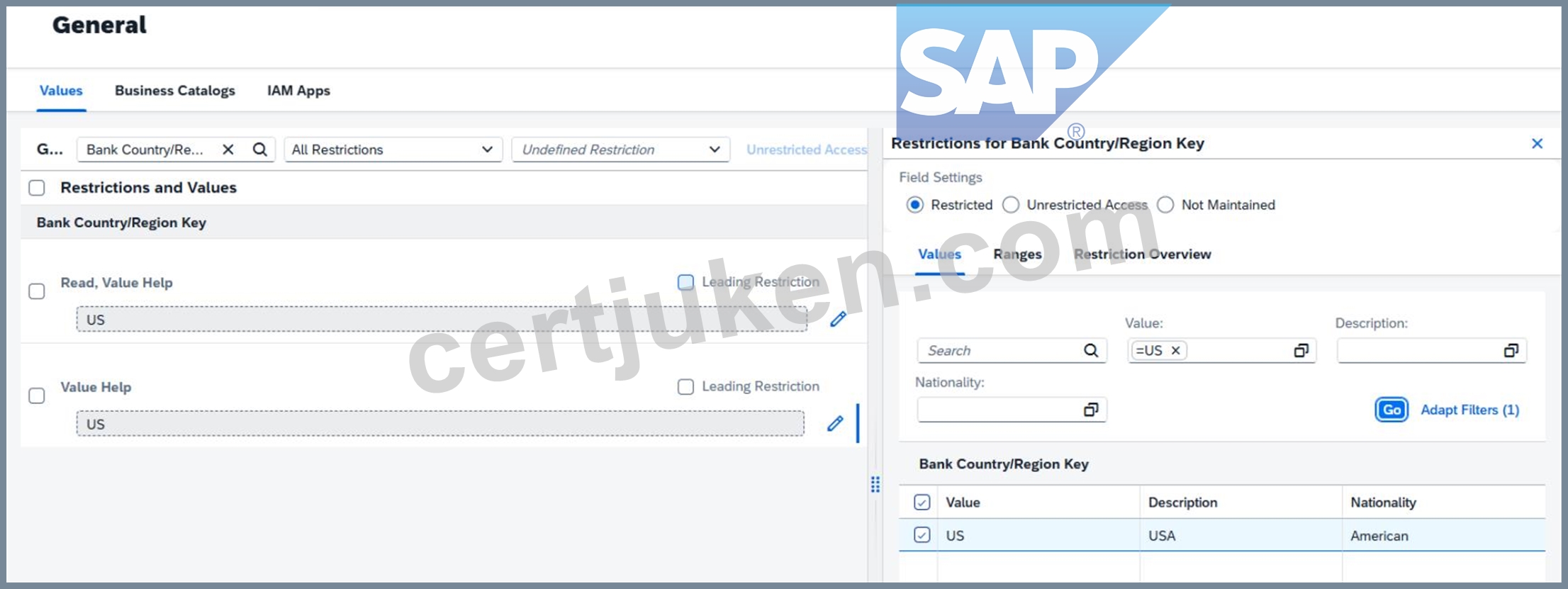Image resolution: width=1568 pixels, height=589 pixels.
Task: Open value help for the Nationality filter
Action: pos(1091,409)
